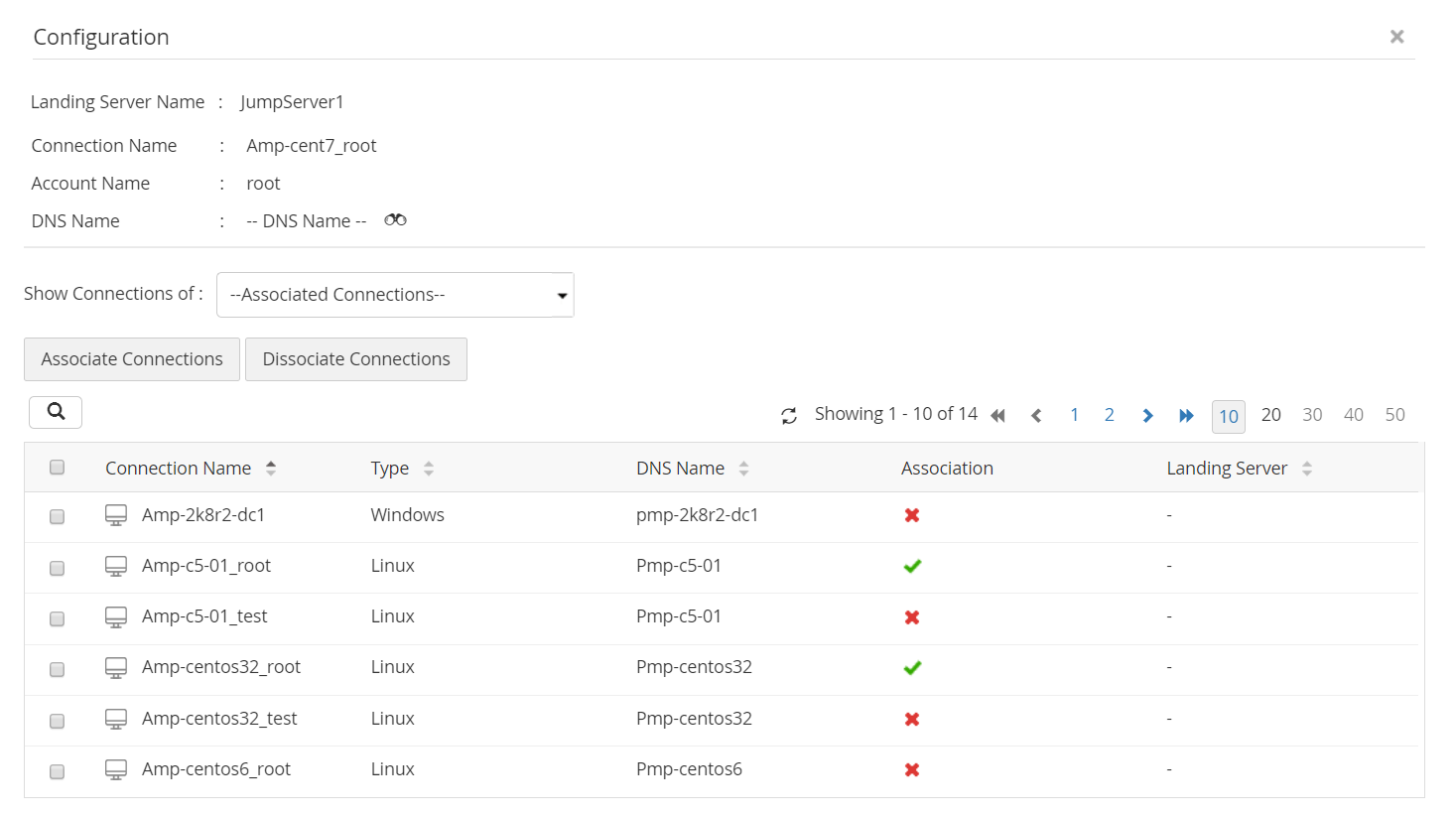The width and height of the screenshot is (1456, 816).
Task: Refresh the connections list
Action: click(x=789, y=416)
